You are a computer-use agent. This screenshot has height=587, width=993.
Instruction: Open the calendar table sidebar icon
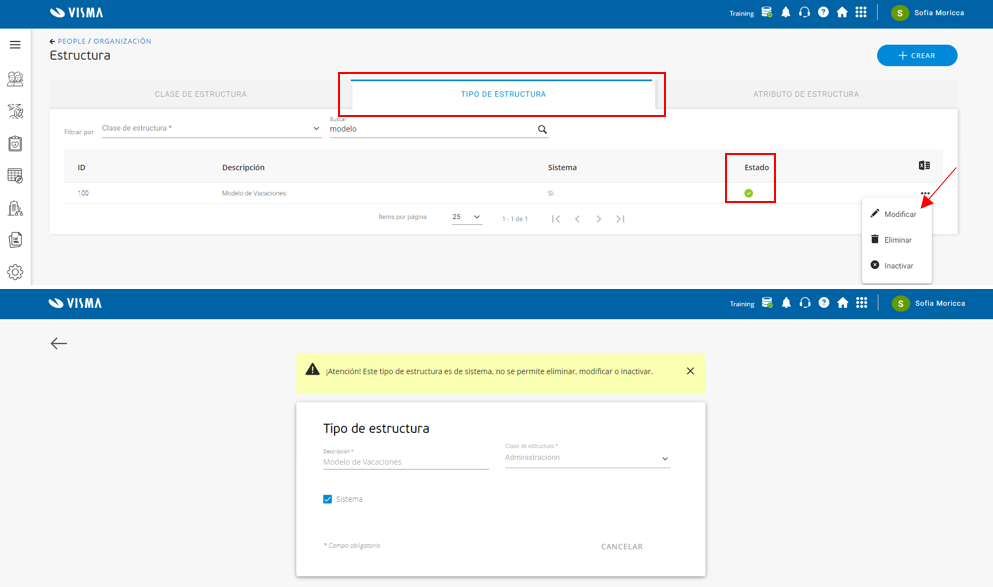pos(15,175)
